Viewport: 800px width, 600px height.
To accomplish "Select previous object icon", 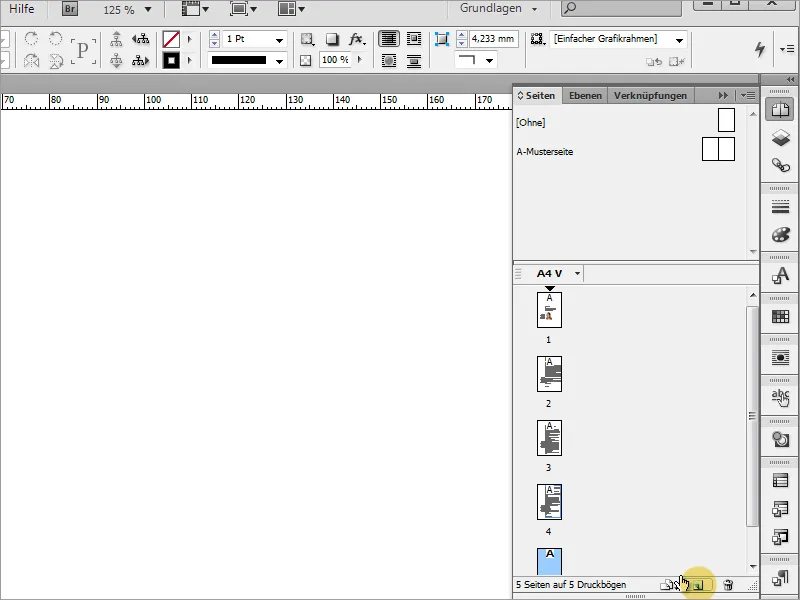I will click(140, 39).
